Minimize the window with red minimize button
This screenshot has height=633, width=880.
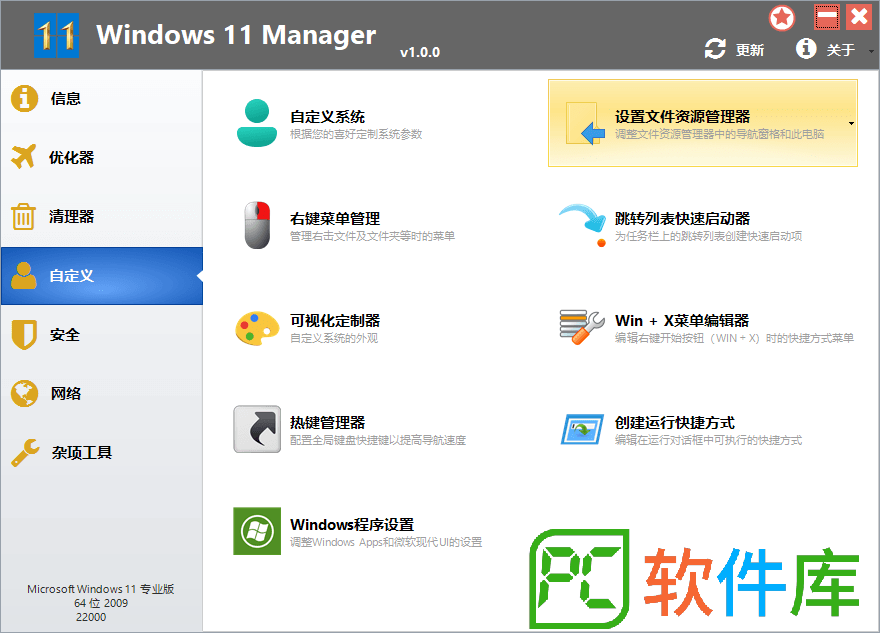tap(827, 17)
